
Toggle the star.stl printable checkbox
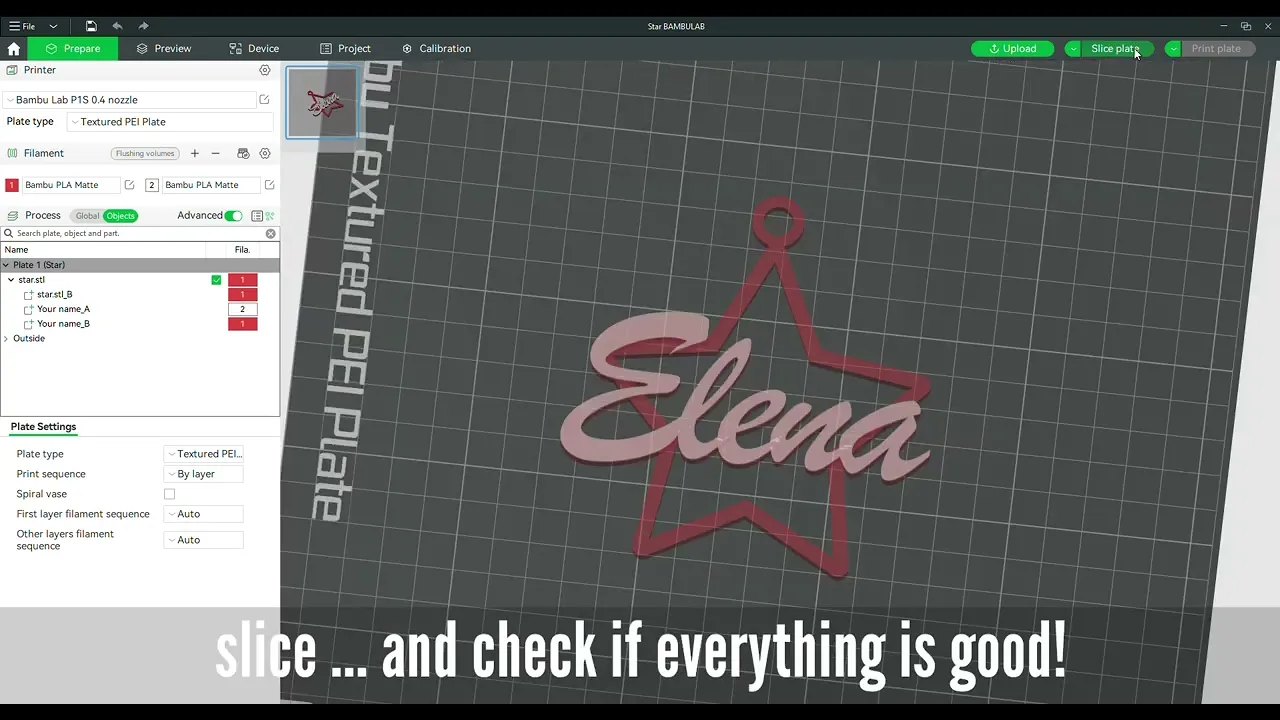tap(216, 280)
